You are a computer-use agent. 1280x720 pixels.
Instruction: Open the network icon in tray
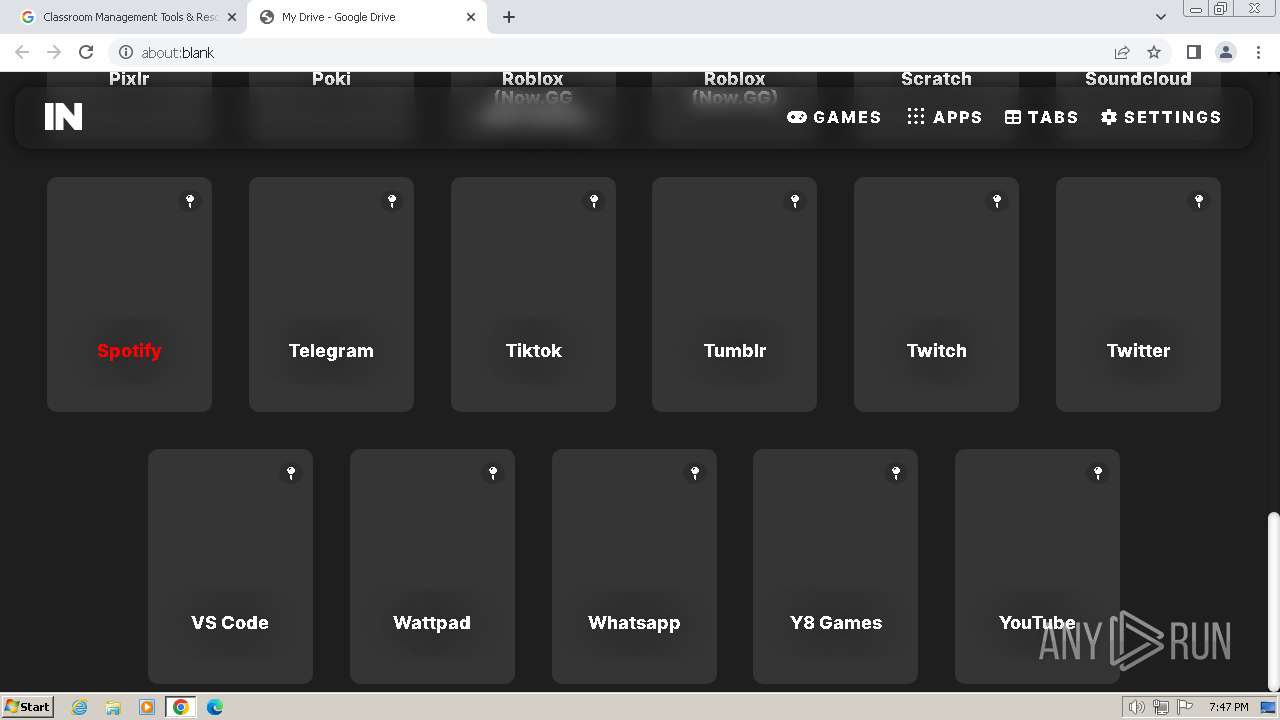pos(1161,707)
